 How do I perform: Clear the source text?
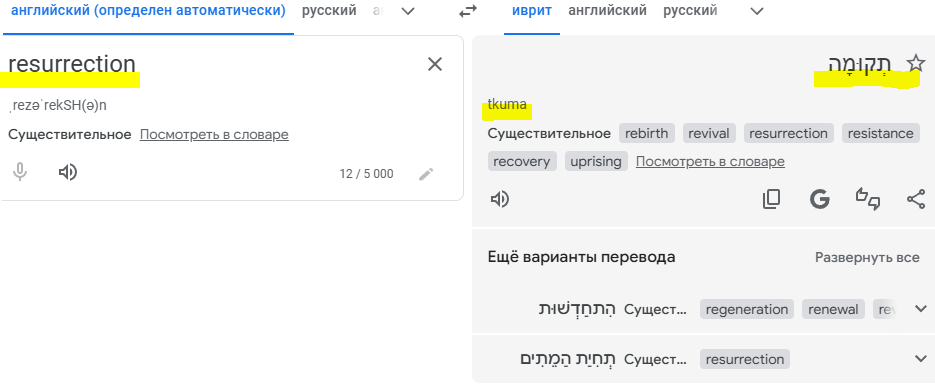click(435, 64)
